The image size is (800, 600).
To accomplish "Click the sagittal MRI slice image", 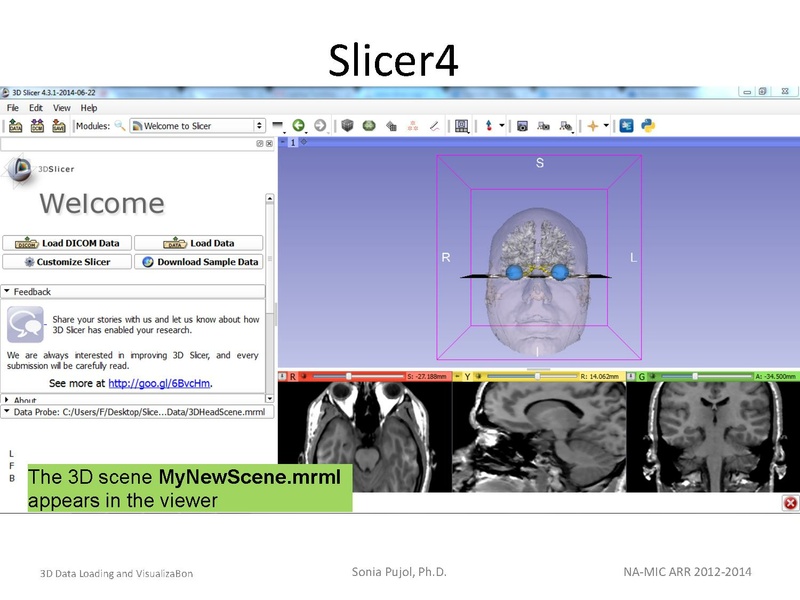I will tap(539, 437).
